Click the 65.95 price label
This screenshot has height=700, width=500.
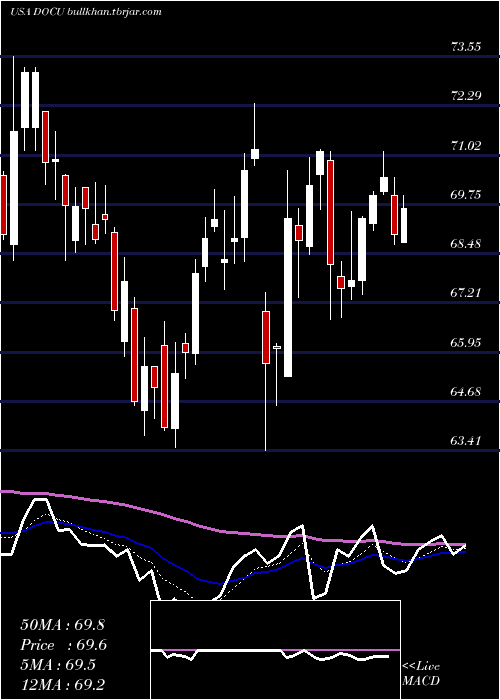point(466,343)
